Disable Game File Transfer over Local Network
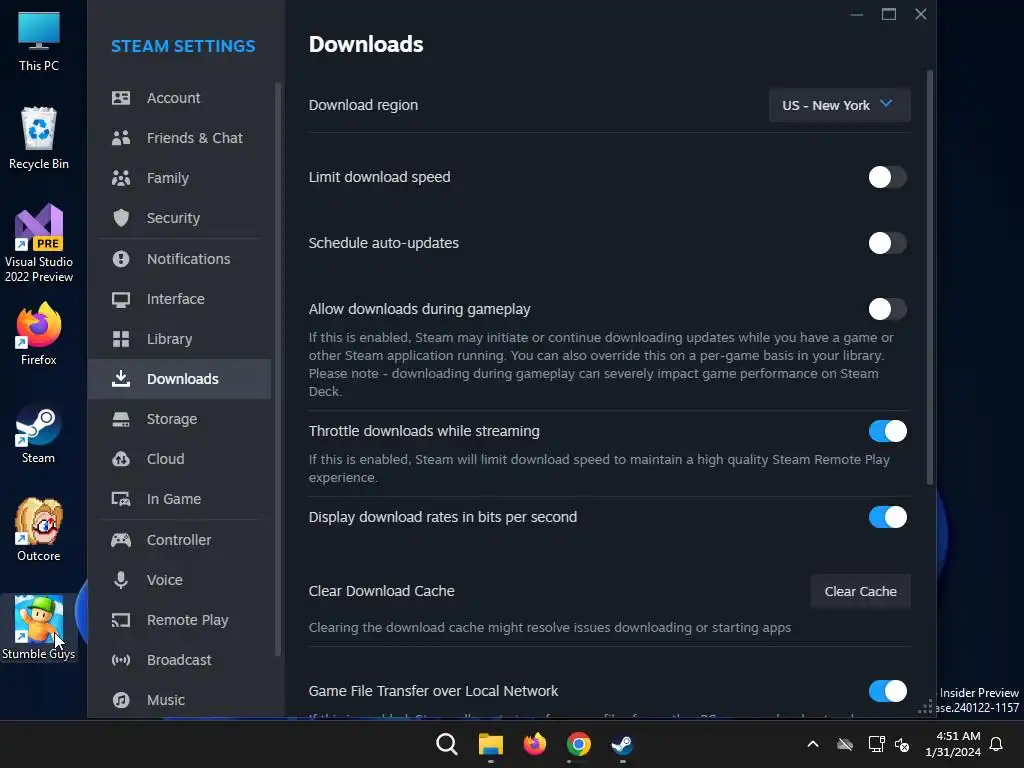The height and width of the screenshot is (768, 1024). pos(888,691)
